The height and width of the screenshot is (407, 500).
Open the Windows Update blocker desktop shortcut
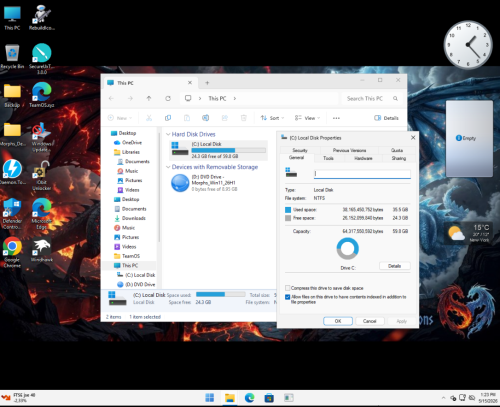click(x=42, y=137)
